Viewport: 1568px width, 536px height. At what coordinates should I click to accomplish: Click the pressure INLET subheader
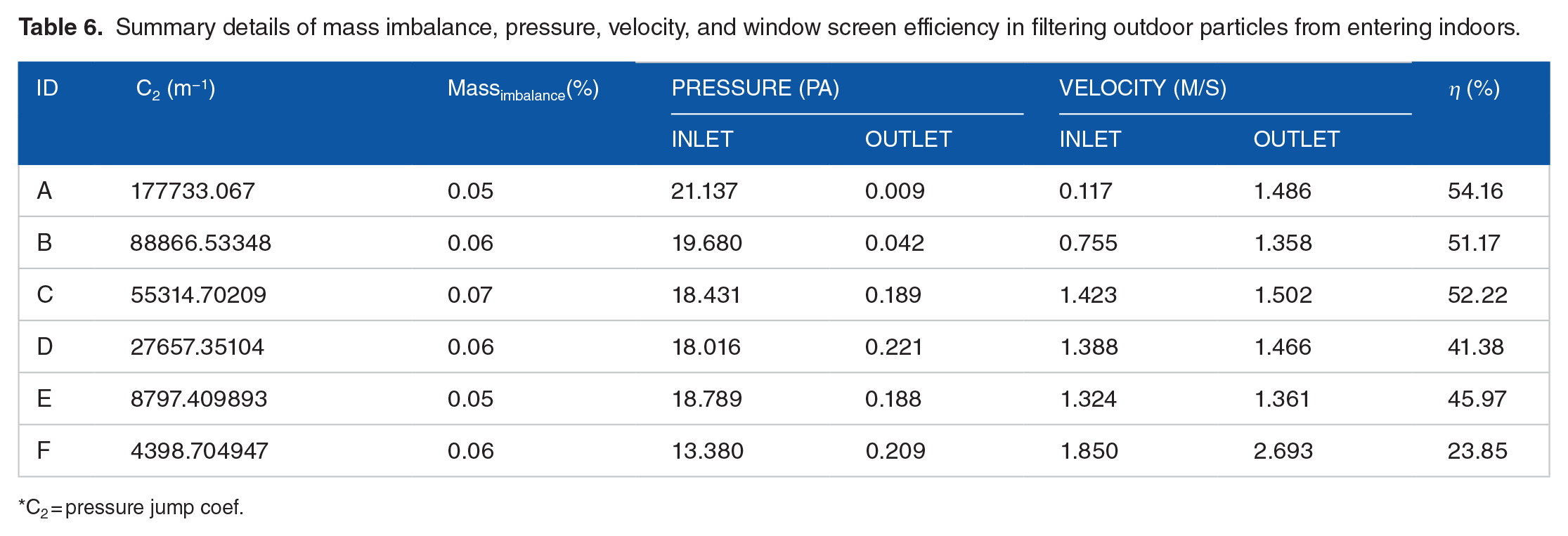click(702, 139)
